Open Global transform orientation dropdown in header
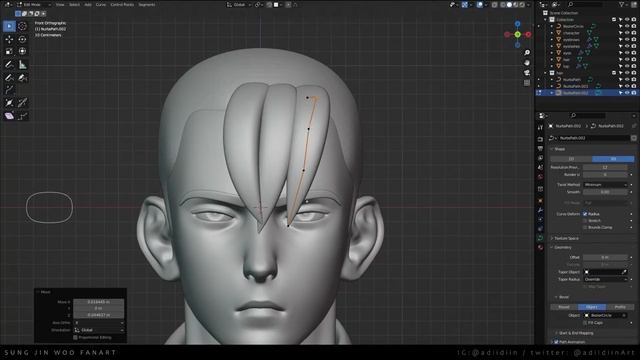Viewport: 640px width, 360px height. pyautogui.click(x=238, y=5)
